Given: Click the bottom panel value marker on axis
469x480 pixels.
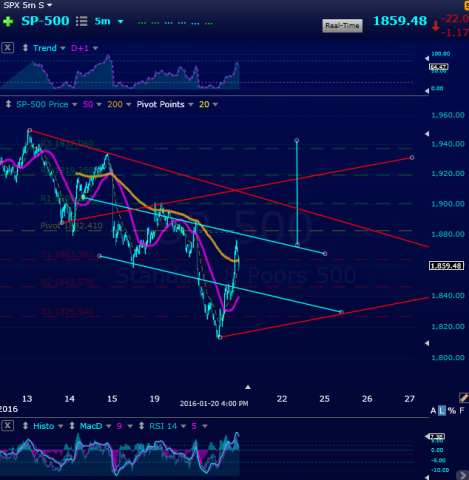Looking at the screenshot, I should tap(437, 436).
